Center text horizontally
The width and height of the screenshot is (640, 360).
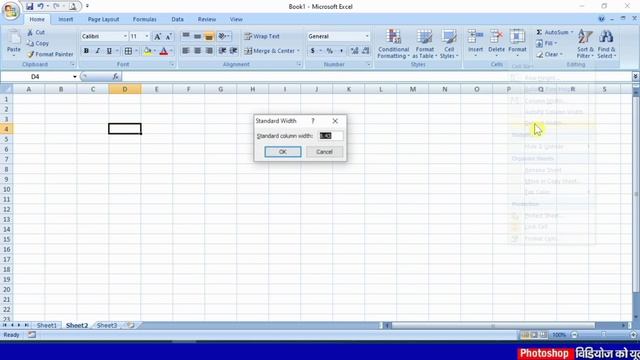click(x=198, y=51)
